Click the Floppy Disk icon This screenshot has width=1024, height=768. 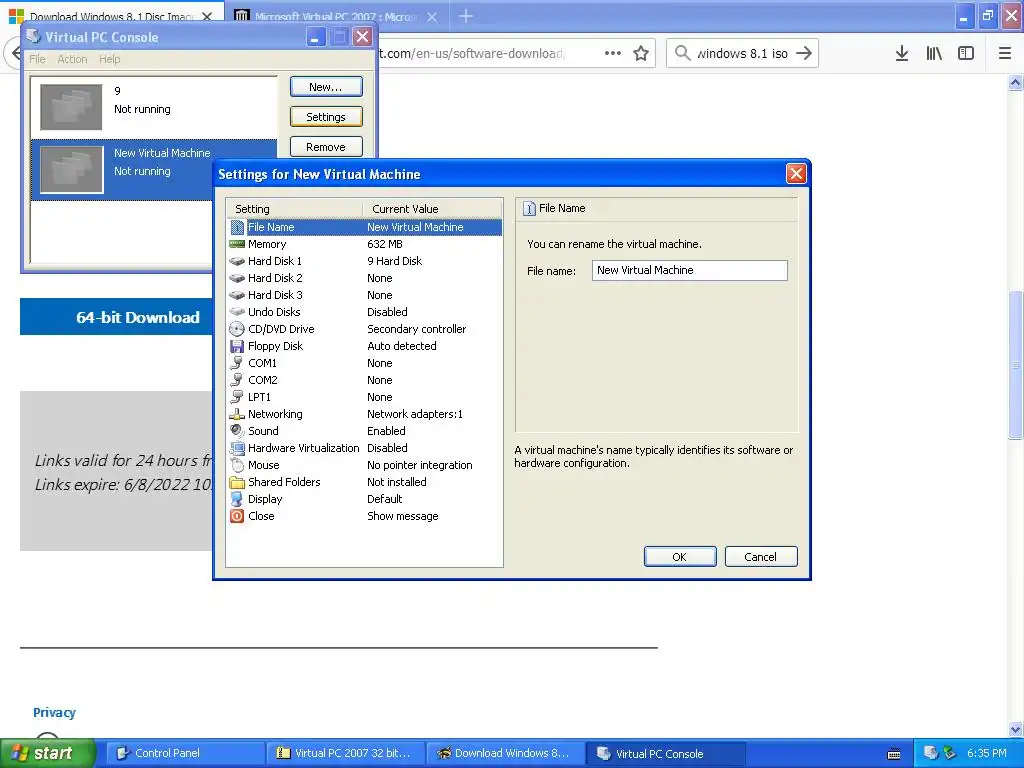pos(237,346)
